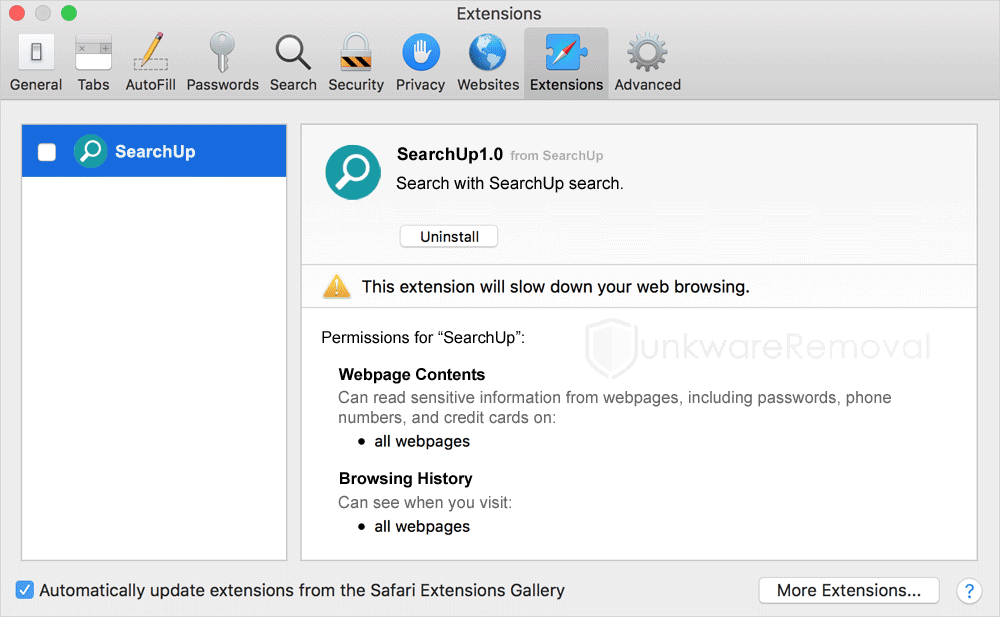
Task: Open the Passwords key pane
Action: pyautogui.click(x=223, y=63)
